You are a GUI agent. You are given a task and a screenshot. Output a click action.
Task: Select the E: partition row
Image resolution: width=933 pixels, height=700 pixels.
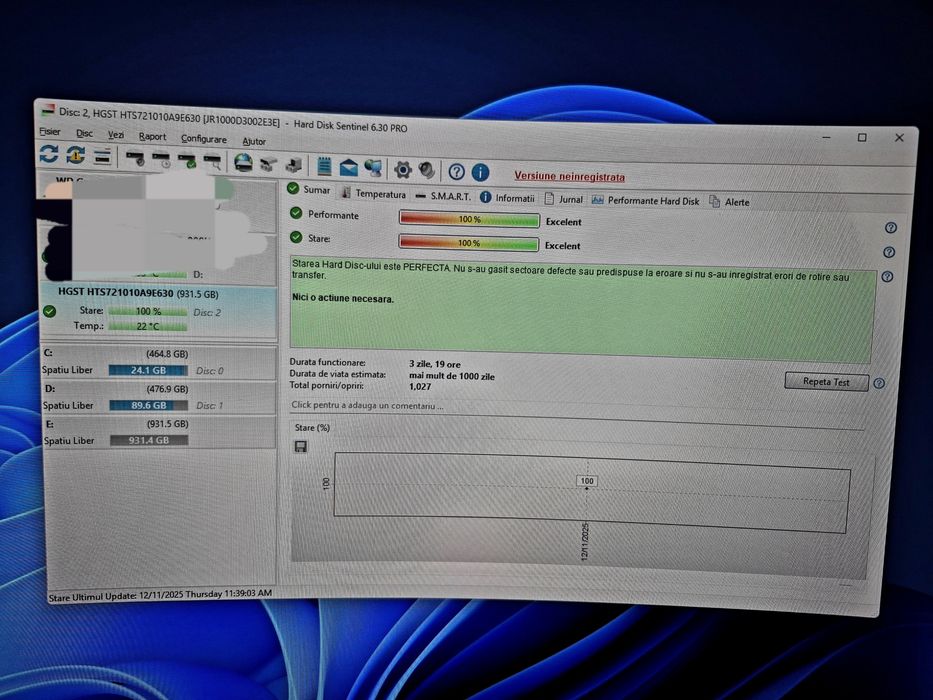click(158, 433)
